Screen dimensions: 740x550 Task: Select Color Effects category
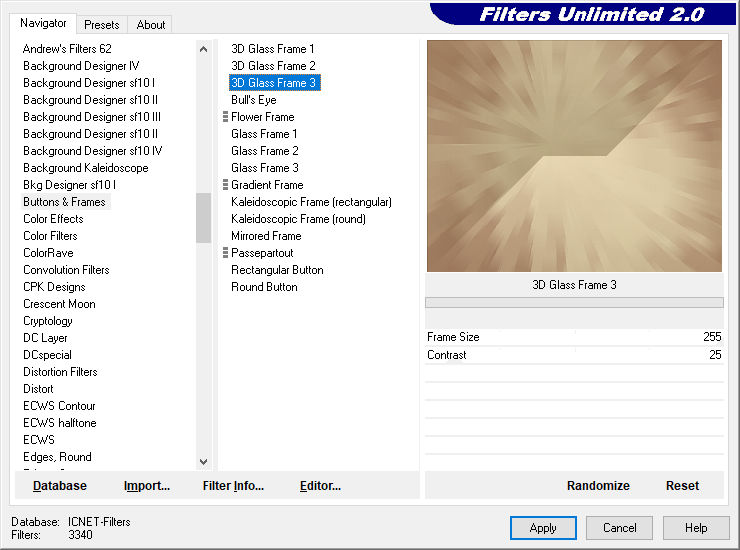click(53, 219)
